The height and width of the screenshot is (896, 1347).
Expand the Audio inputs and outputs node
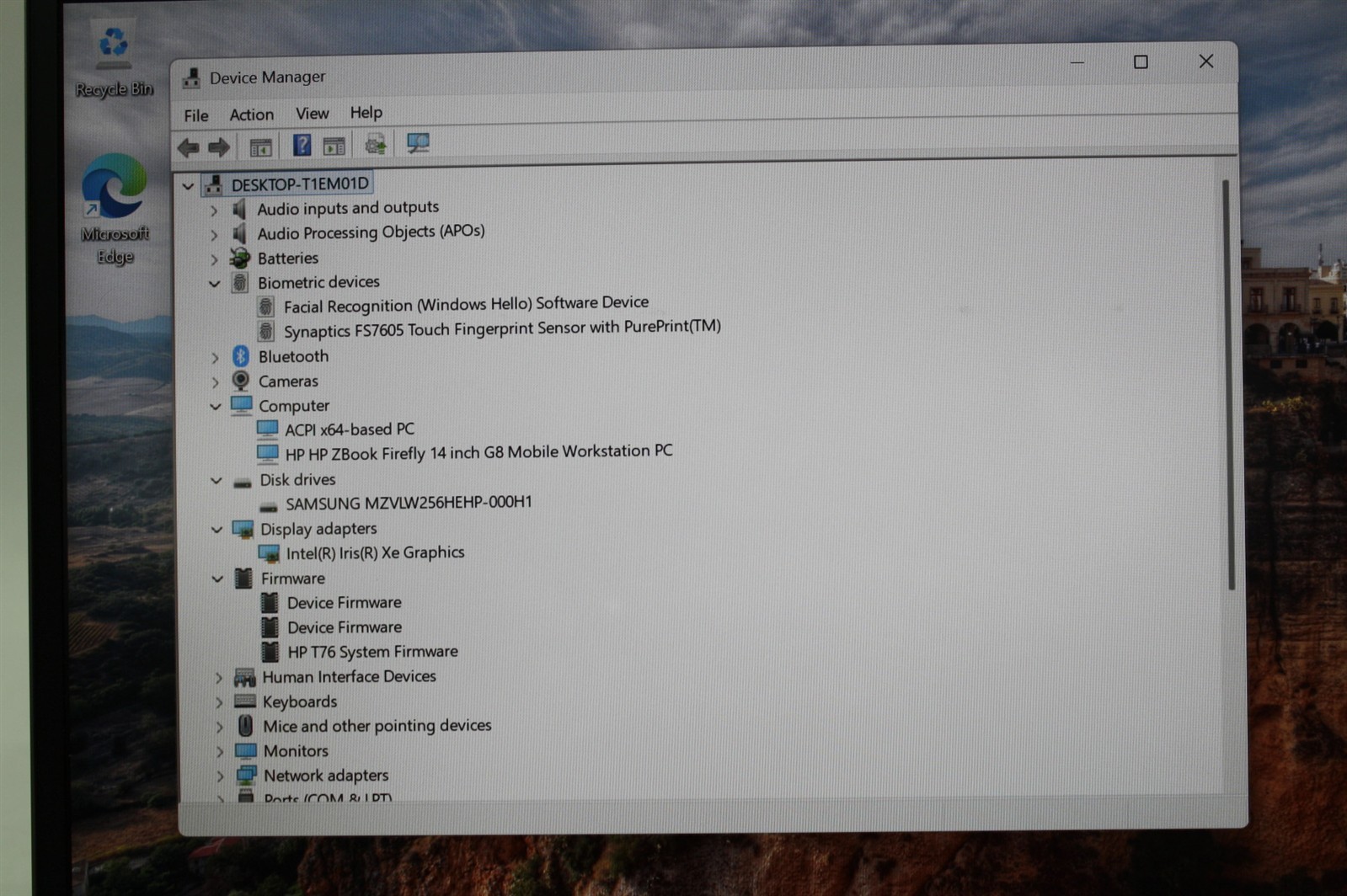(x=214, y=210)
